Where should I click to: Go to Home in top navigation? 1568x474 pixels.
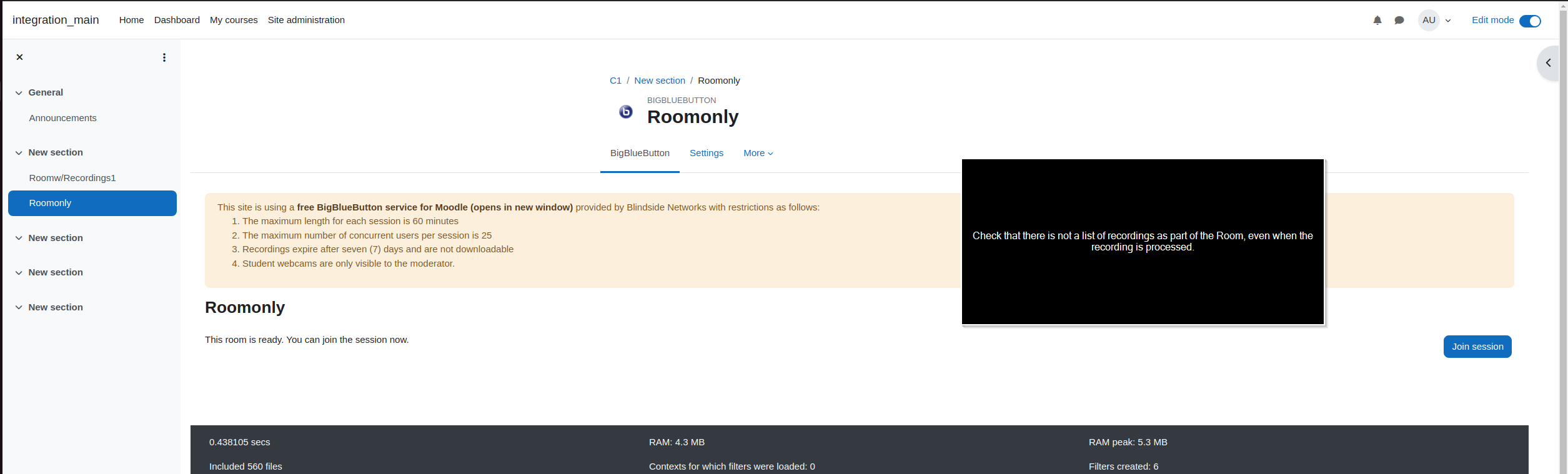[x=131, y=20]
